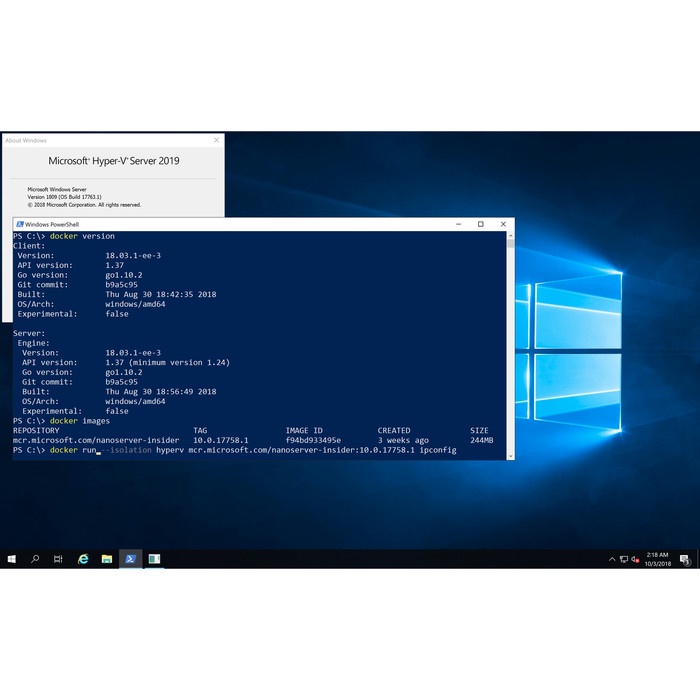Click PowerShell title bar icon

(x=20, y=224)
